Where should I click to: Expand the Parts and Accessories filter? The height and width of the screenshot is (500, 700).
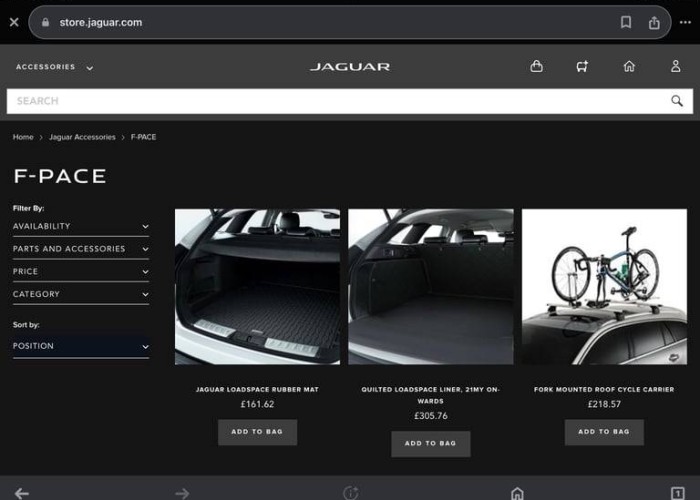[81, 249]
